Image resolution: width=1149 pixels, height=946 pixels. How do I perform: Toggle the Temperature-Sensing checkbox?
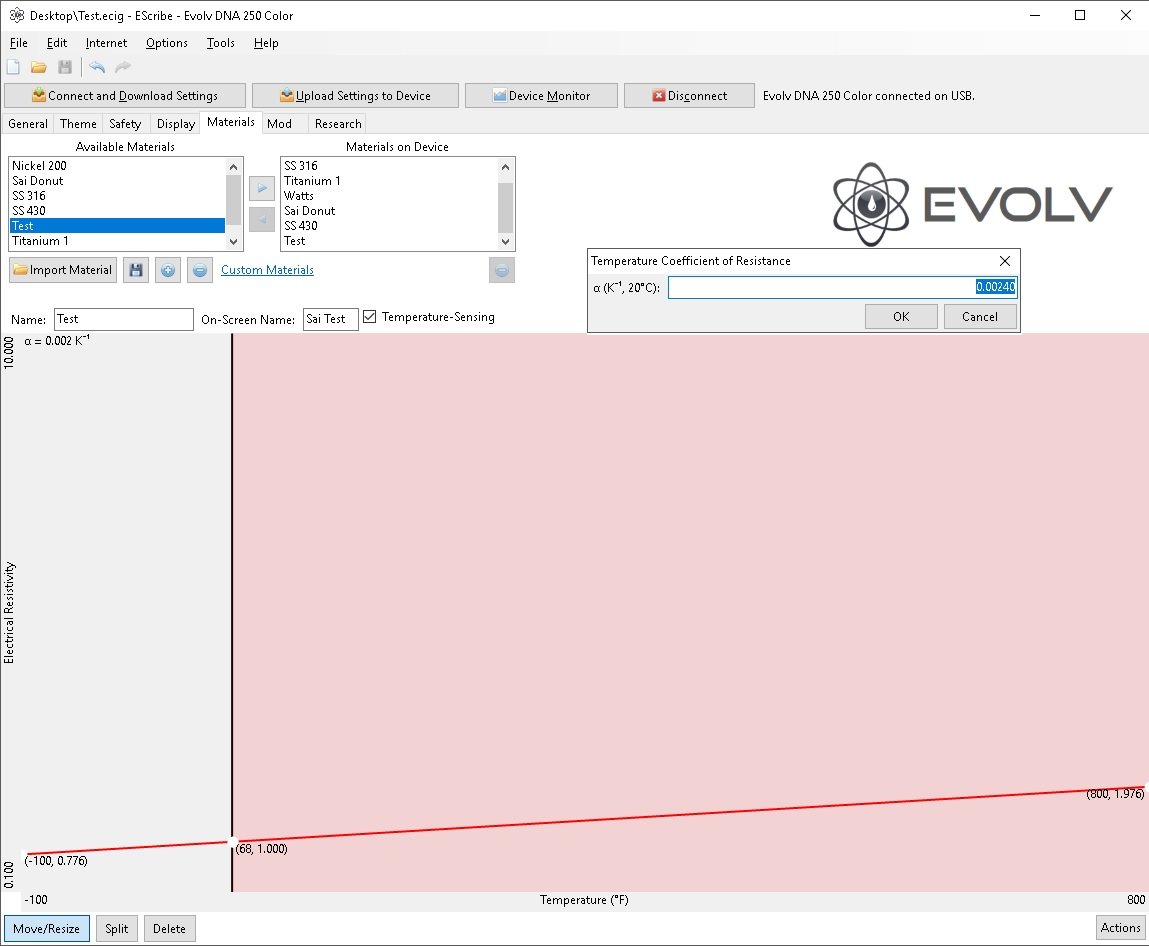pos(370,317)
